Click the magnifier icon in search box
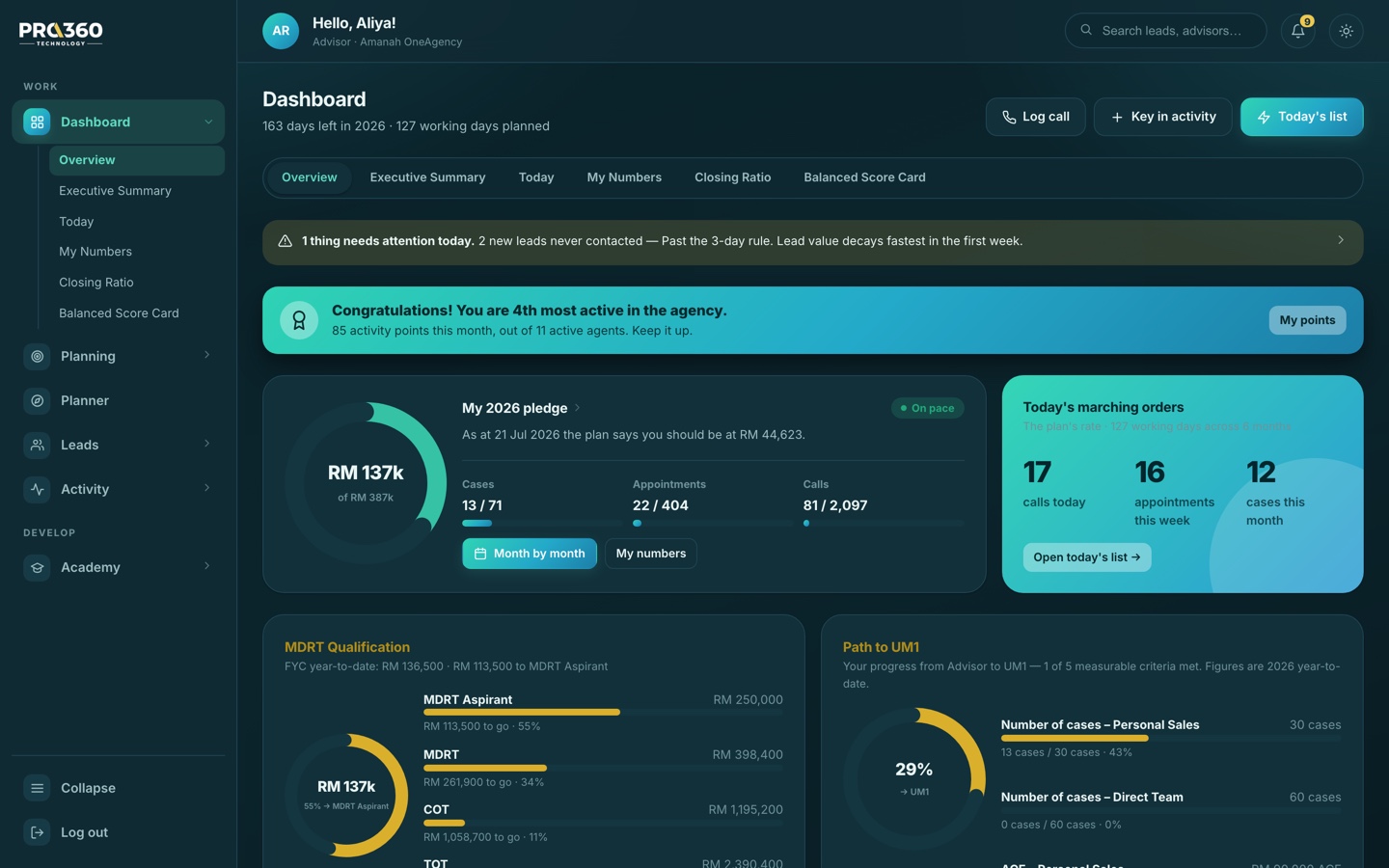 (x=1086, y=30)
